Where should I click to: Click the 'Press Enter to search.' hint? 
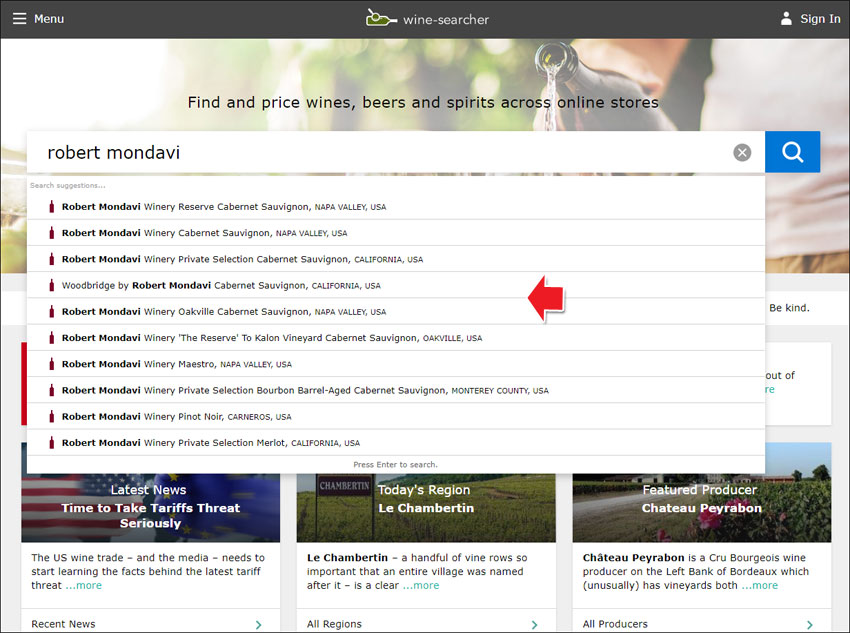395,464
